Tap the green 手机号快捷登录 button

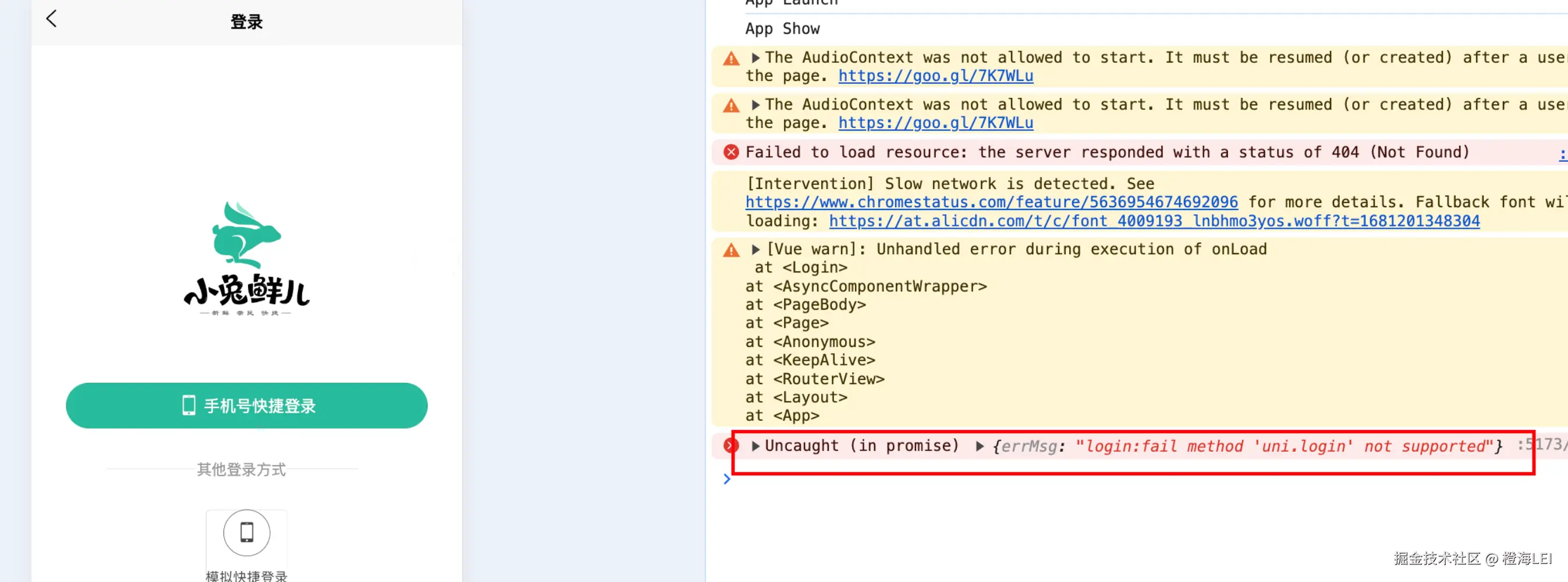(247, 406)
